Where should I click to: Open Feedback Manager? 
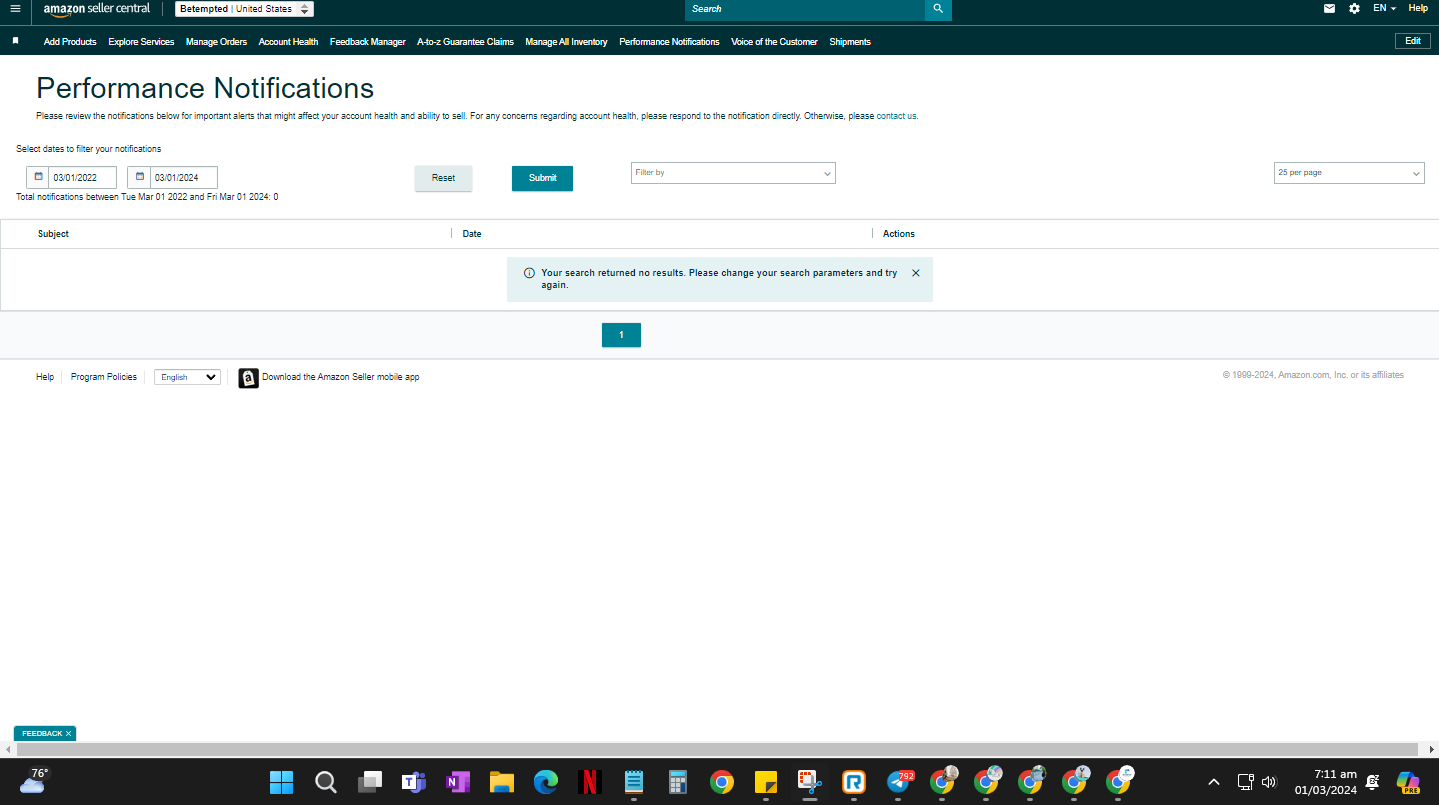(x=368, y=42)
